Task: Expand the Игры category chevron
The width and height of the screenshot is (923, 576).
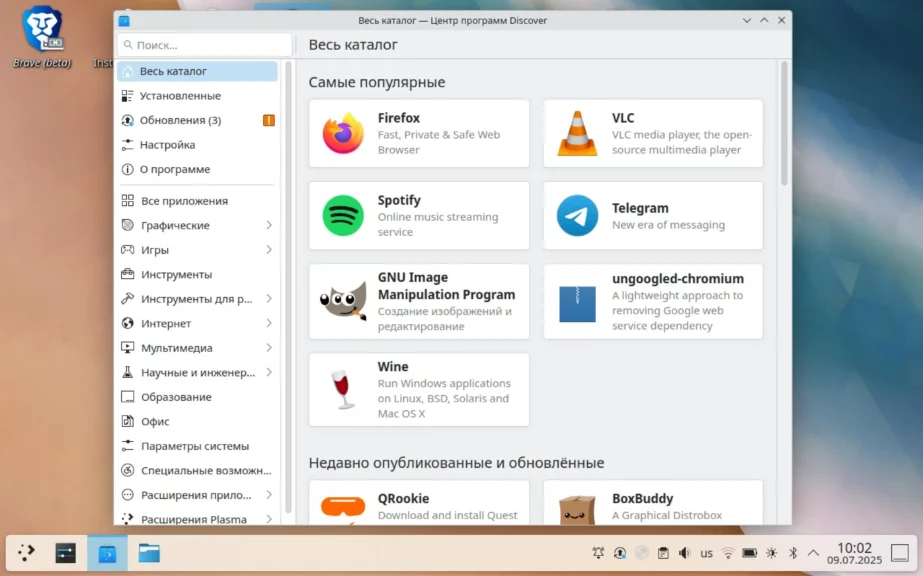Action: [x=269, y=250]
